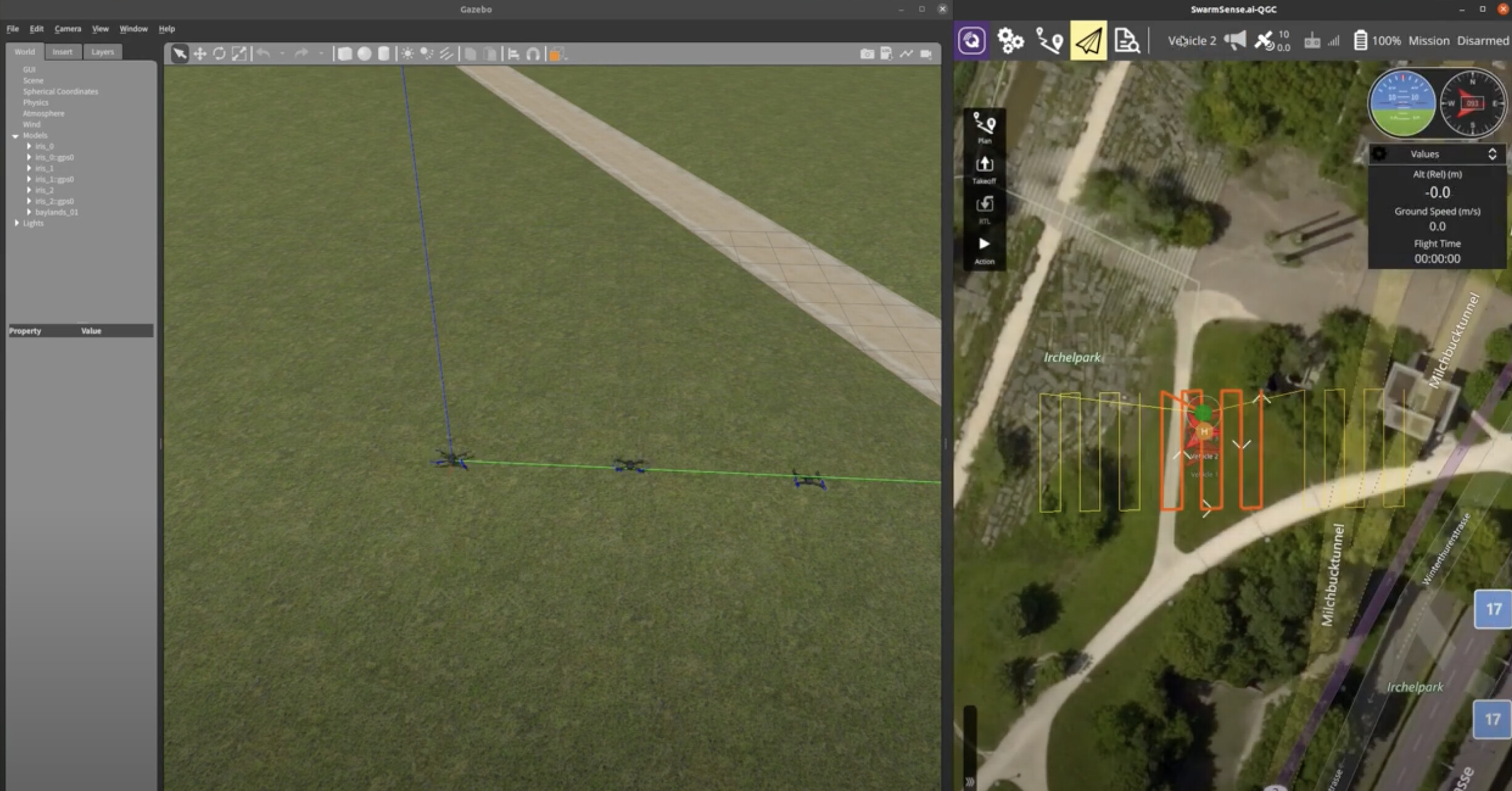Select Physics in World tree
The image size is (1512, 791).
[35, 102]
